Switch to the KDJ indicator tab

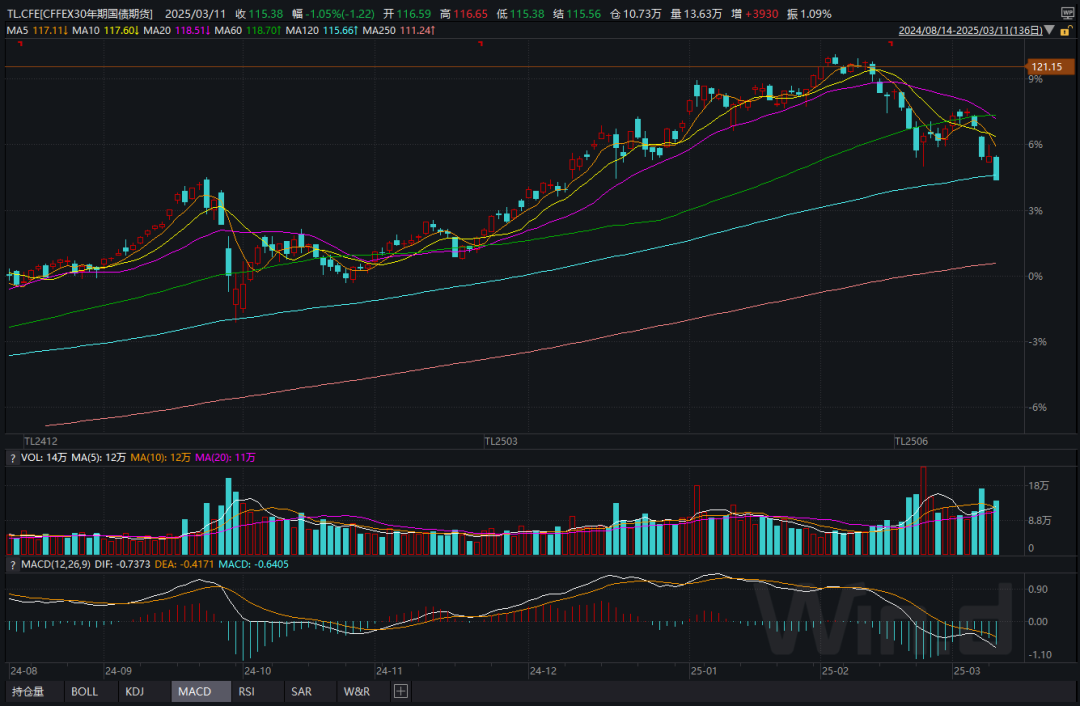135,691
